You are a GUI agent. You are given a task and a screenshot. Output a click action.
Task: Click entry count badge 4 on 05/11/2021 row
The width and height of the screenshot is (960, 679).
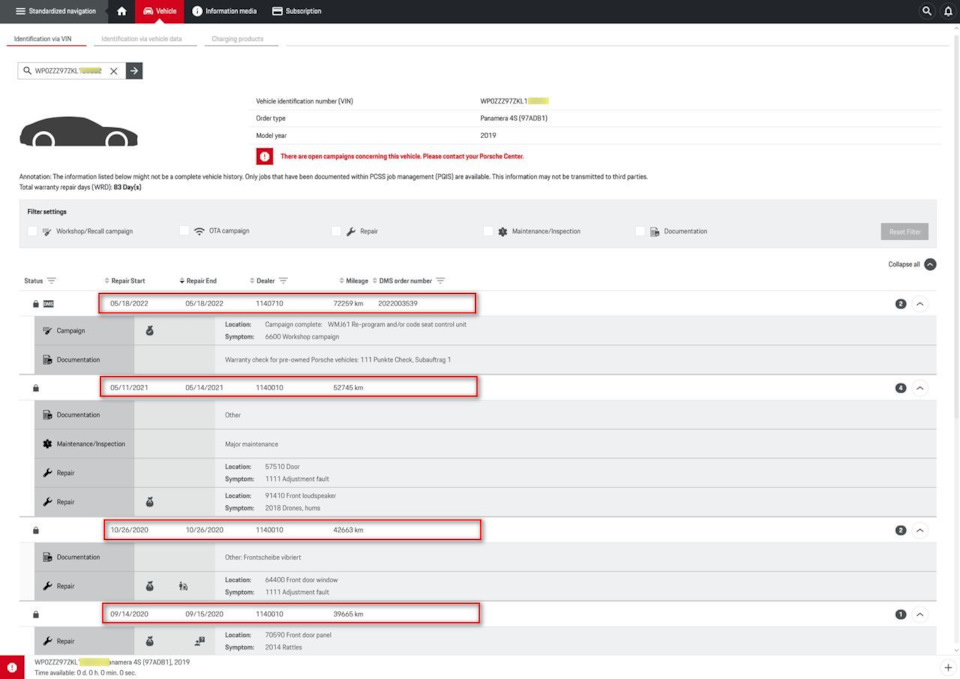pyautogui.click(x=901, y=388)
